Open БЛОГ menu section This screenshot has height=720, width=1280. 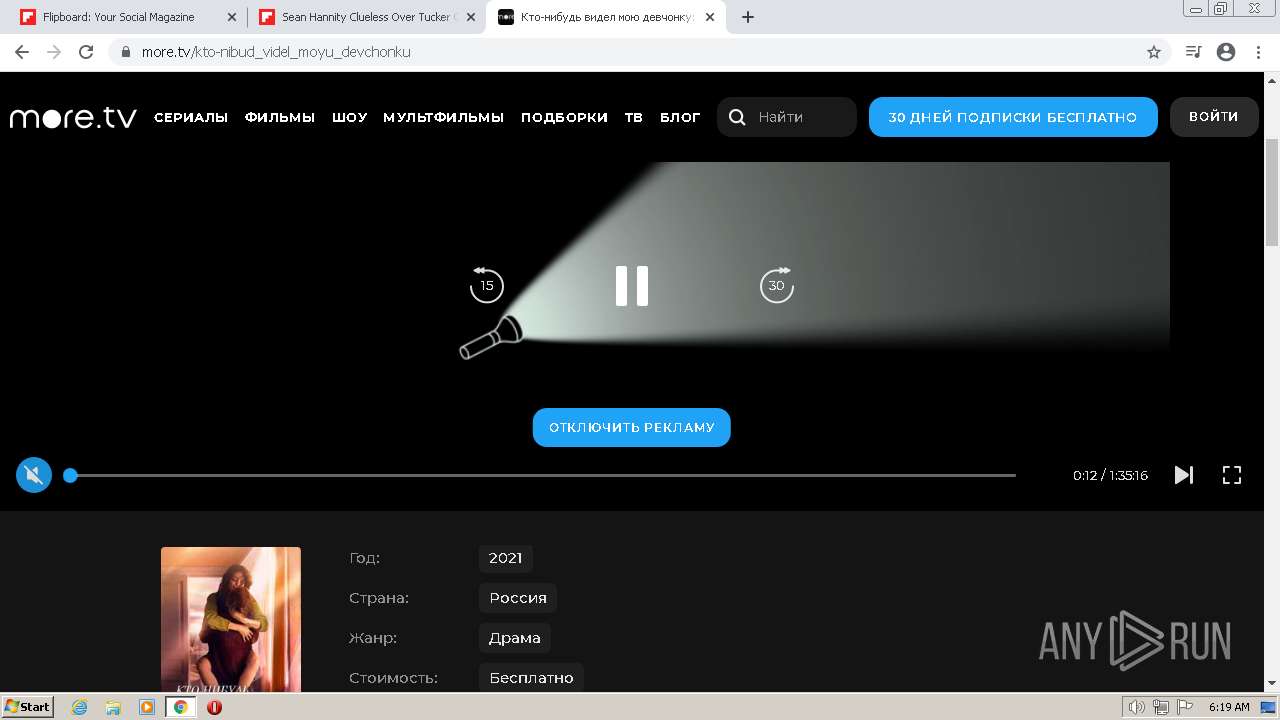click(681, 117)
